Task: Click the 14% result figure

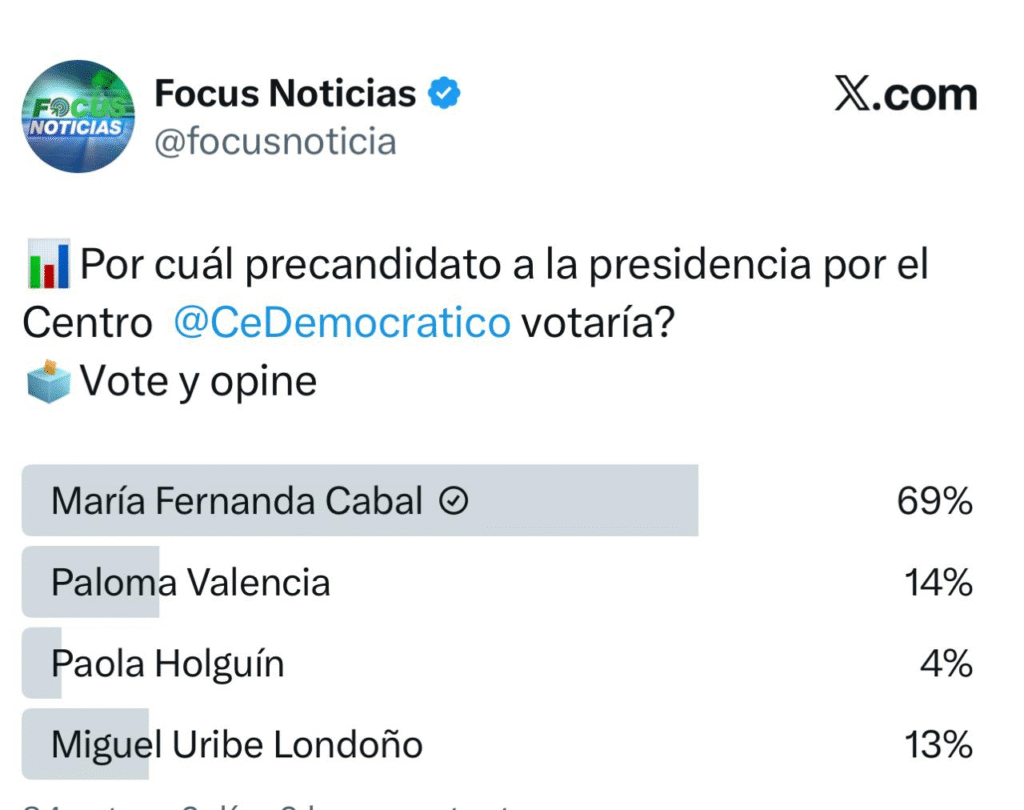Action: point(938,582)
